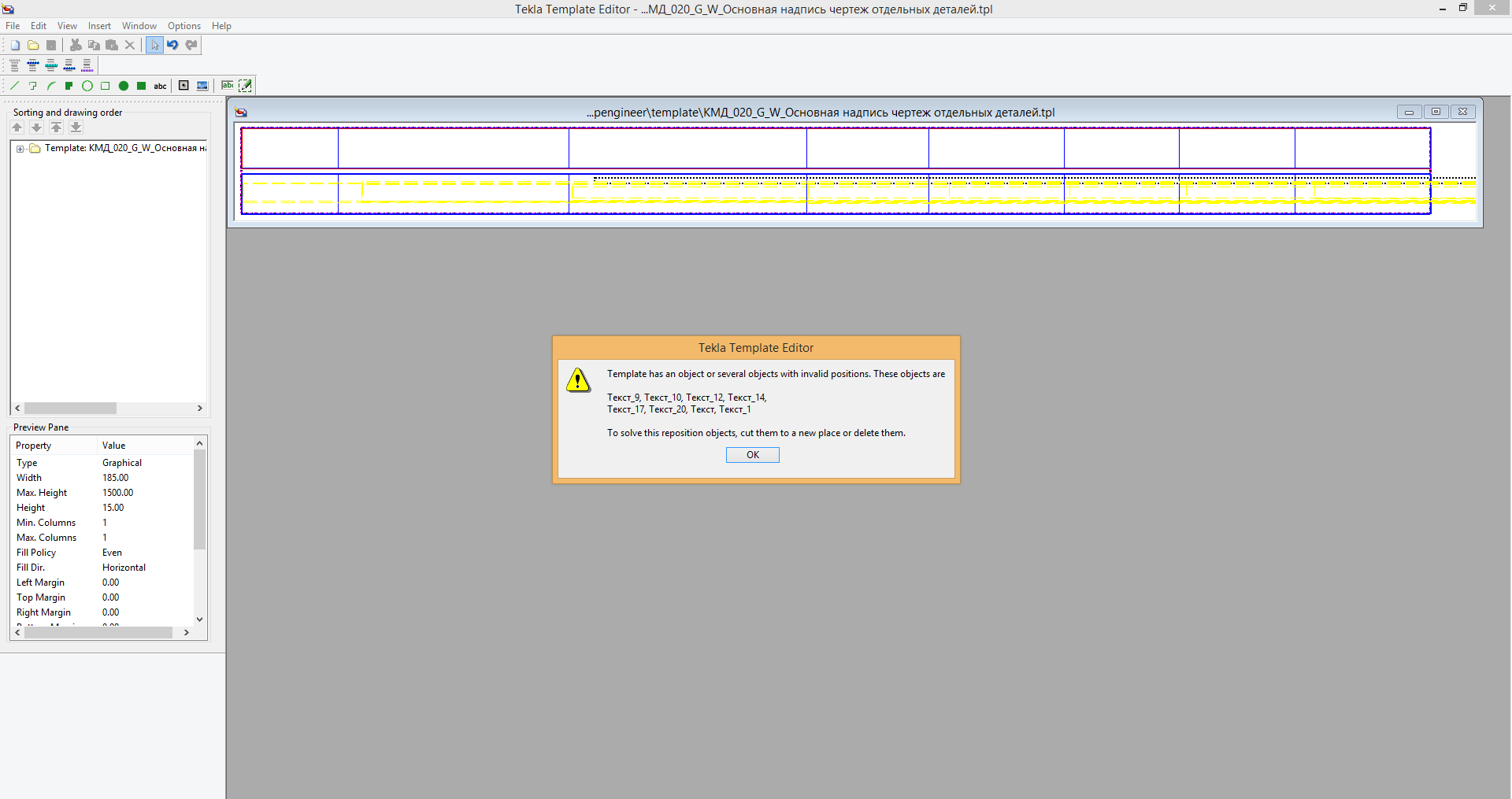The width and height of the screenshot is (1512, 799).
Task: Select the Polyline drawing tool
Action: 33,86
